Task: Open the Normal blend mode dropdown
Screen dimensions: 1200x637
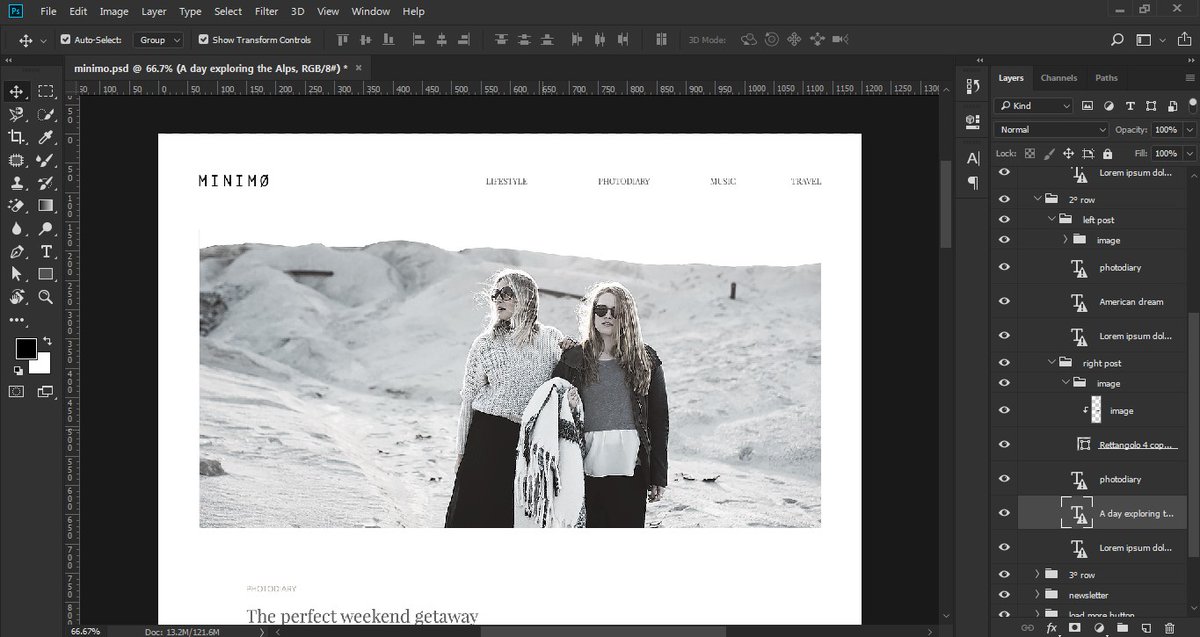Action: pyautogui.click(x=1051, y=129)
